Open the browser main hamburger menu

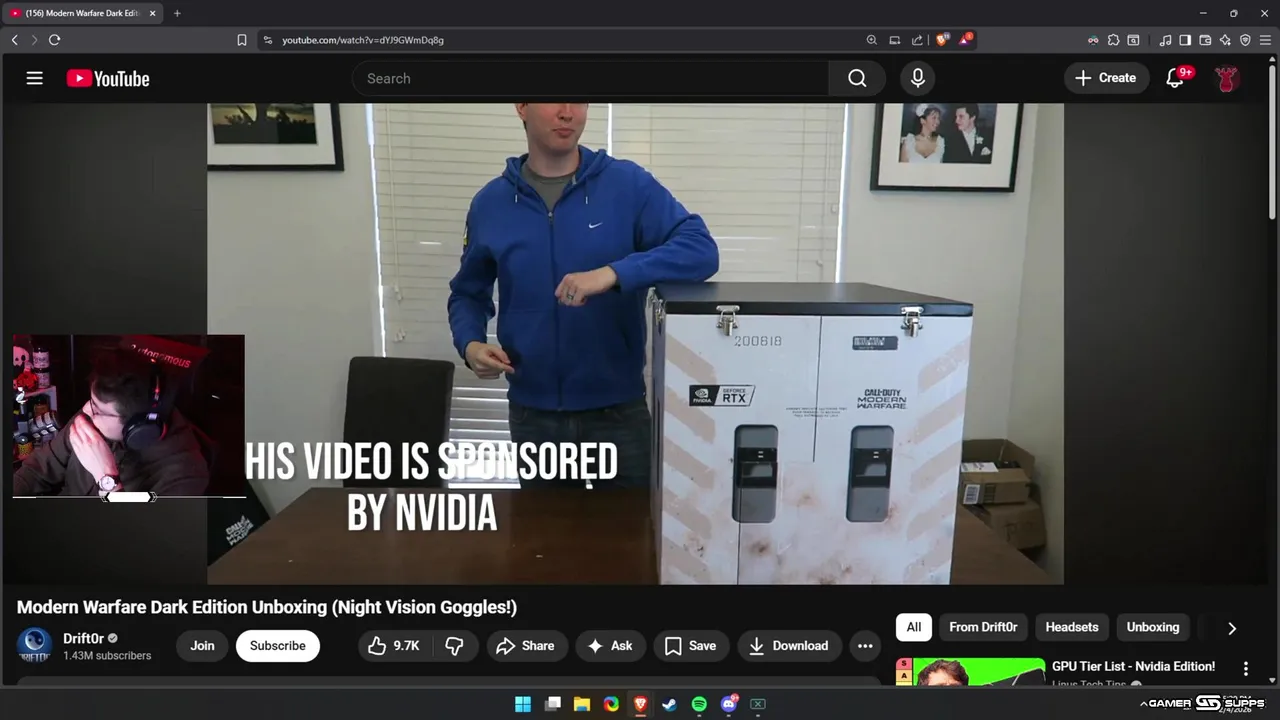pos(1265,40)
